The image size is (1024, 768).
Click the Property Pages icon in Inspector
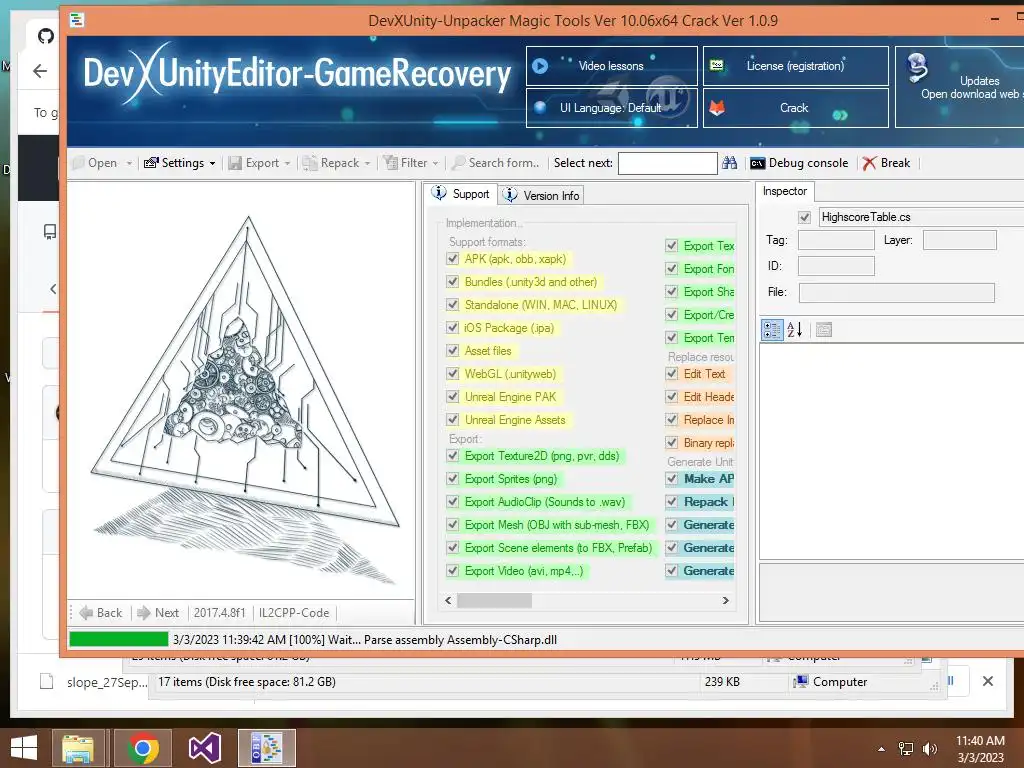[x=824, y=330]
